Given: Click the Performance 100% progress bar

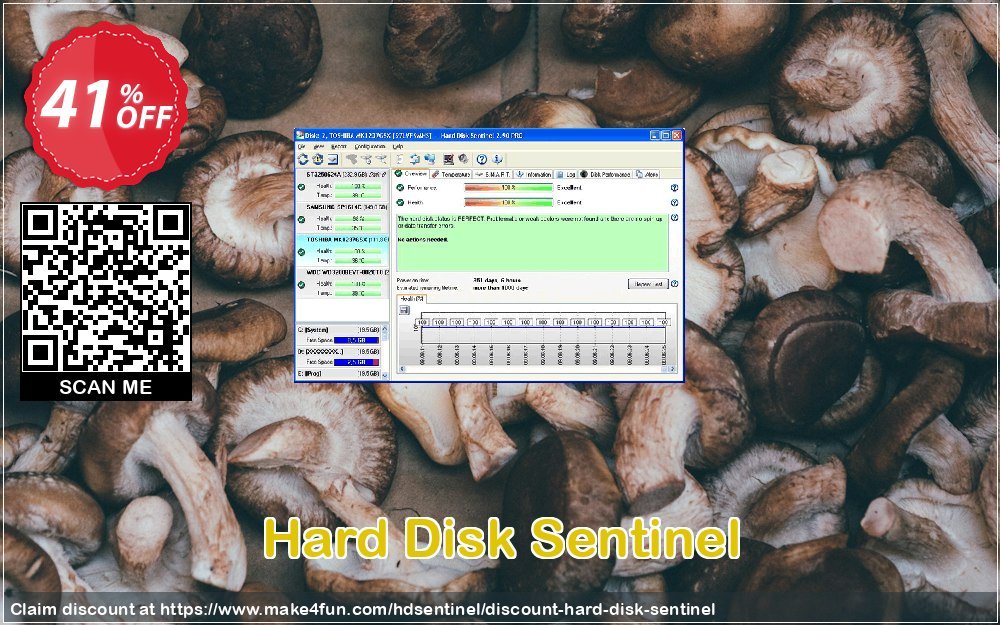Looking at the screenshot, I should pyautogui.click(x=508, y=188).
